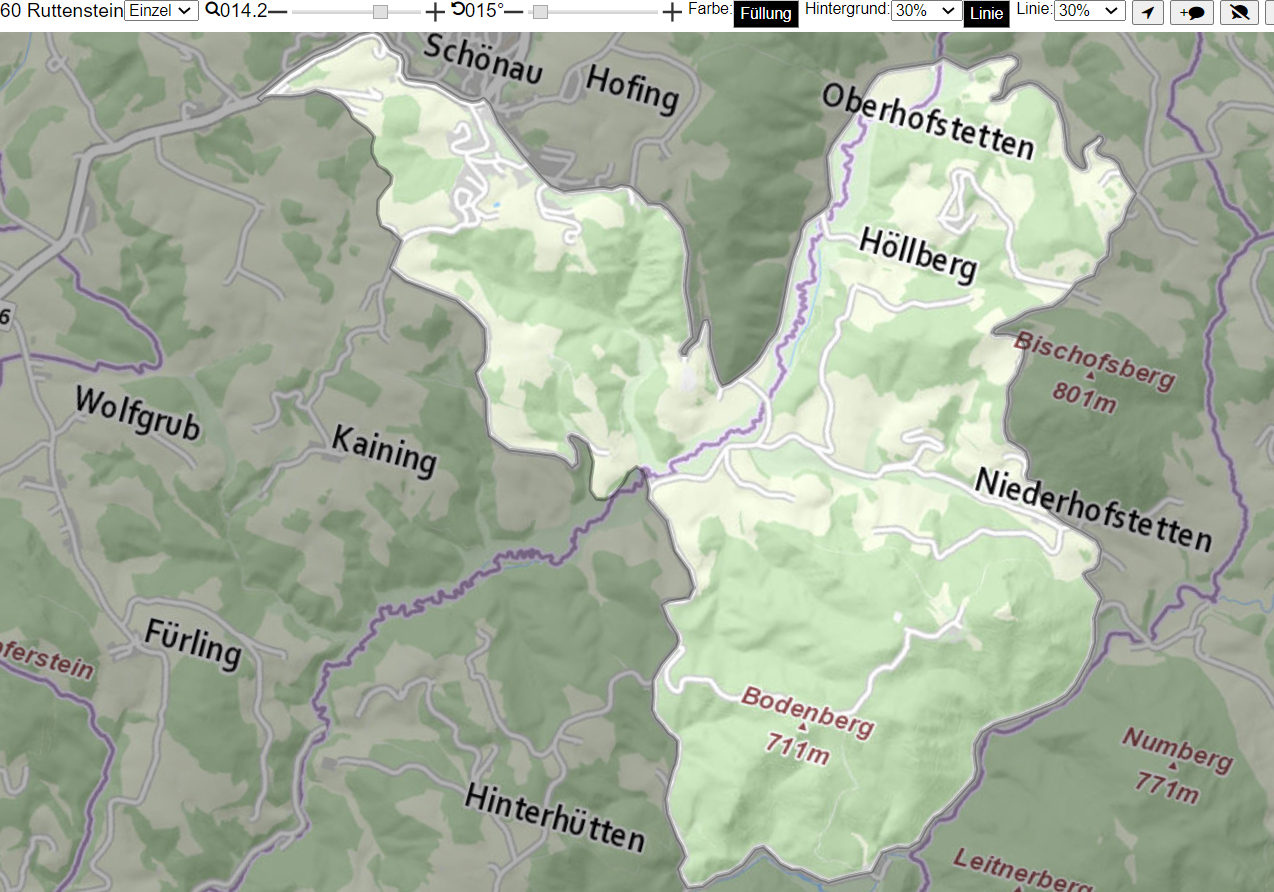Click the rotation minus icon
The width and height of the screenshot is (1274, 892).
click(514, 12)
